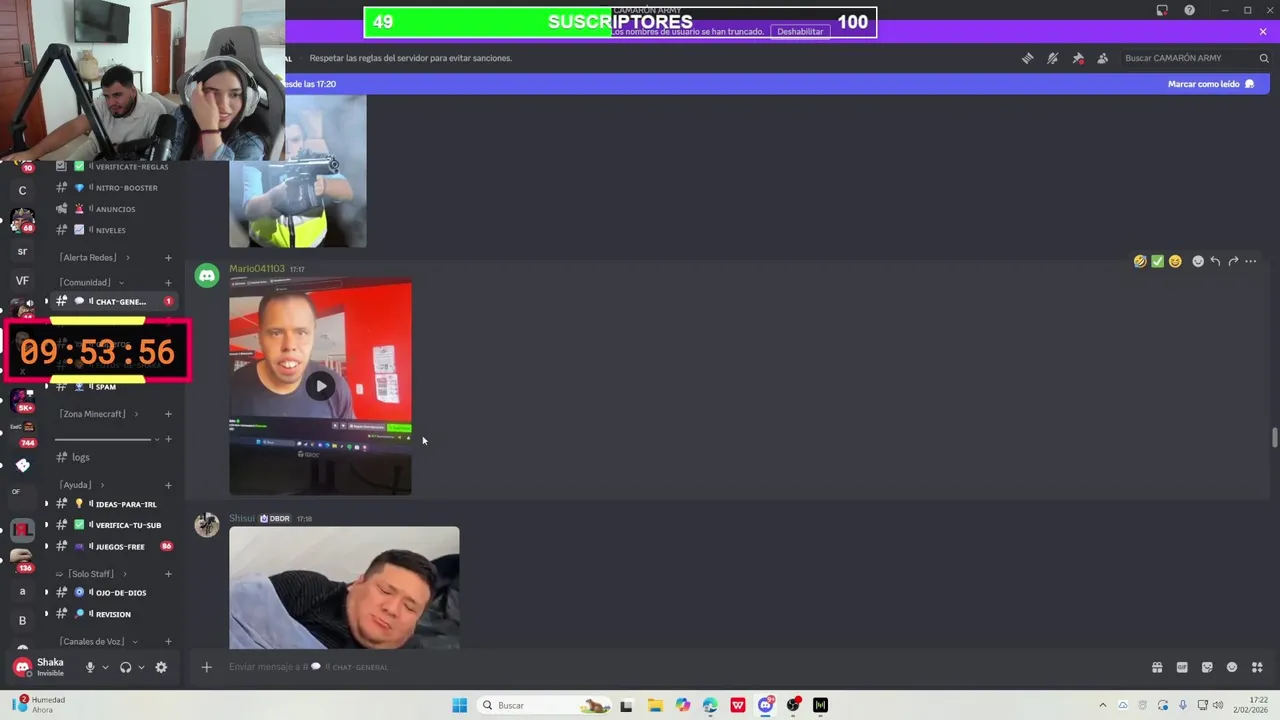The width and height of the screenshot is (1280, 720).
Task: Collapse the Comunidad category
Action: 91,282
